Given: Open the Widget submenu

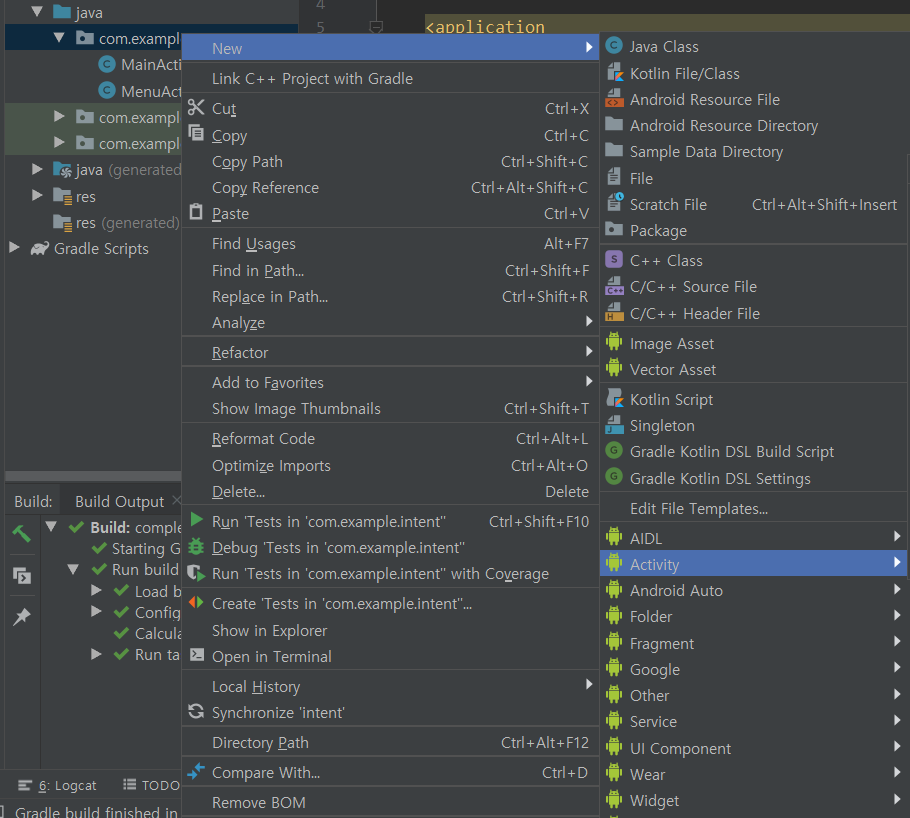Looking at the screenshot, I should tap(753, 800).
